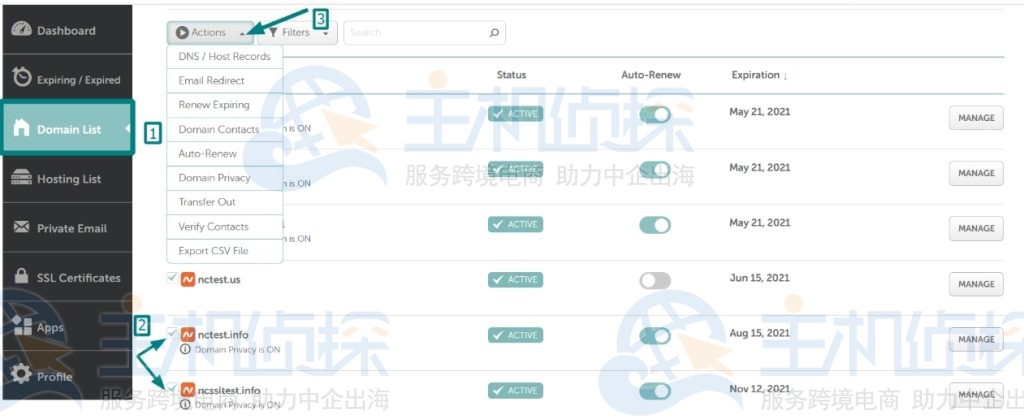This screenshot has height=419, width=1024.
Task: Click the ncssltest.info domain logo icon
Action: click(x=188, y=390)
